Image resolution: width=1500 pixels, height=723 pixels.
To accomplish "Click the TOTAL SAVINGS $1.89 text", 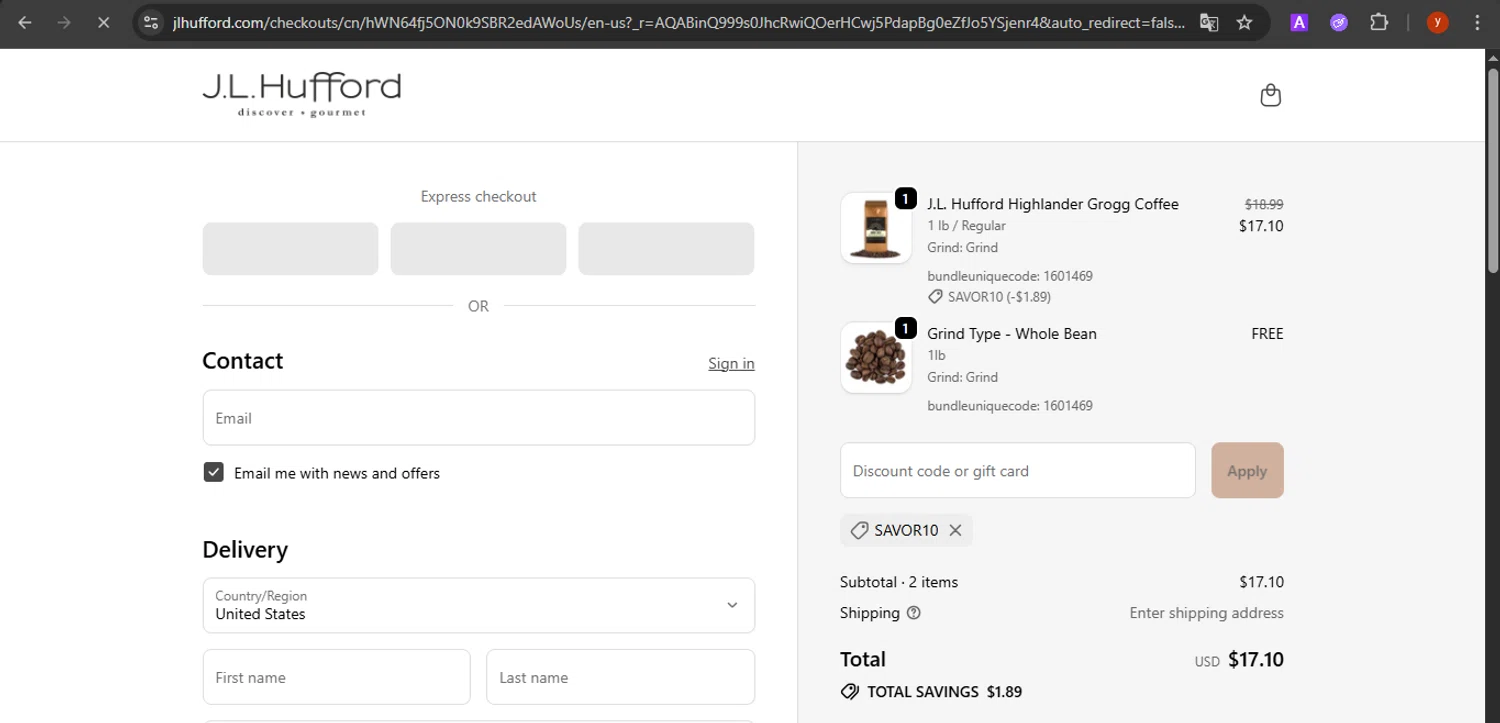I will coord(944,691).
